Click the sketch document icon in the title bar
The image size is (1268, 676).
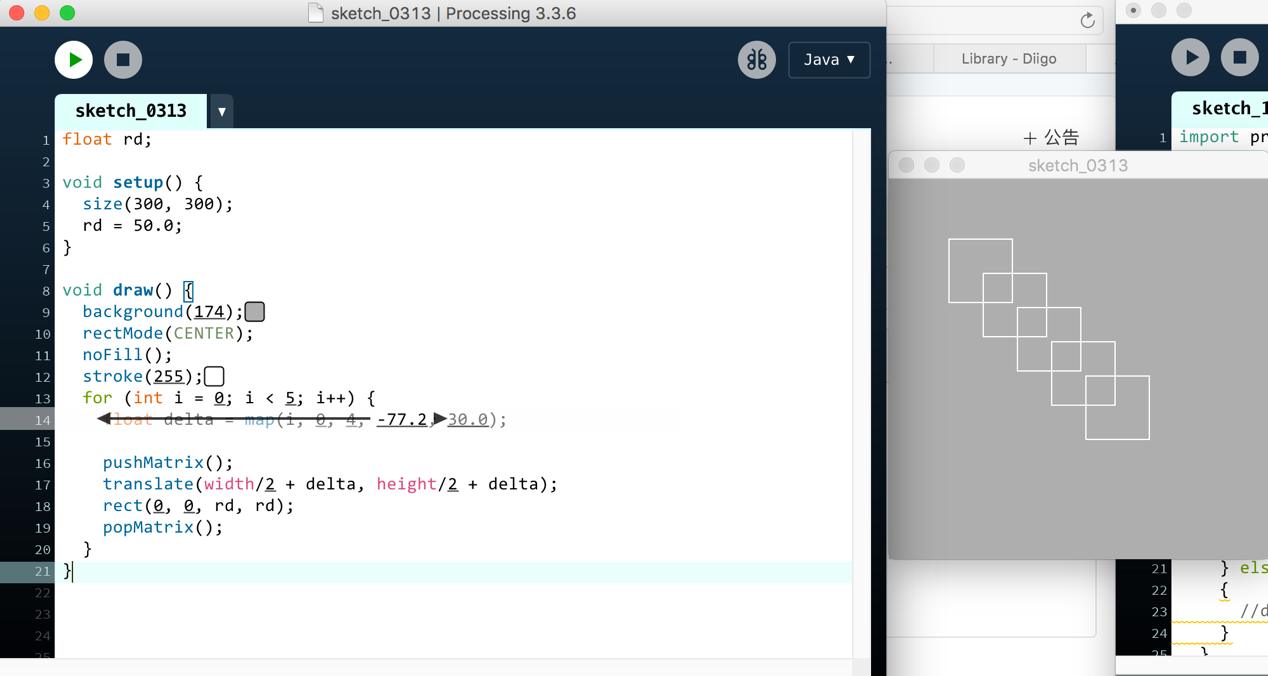click(x=315, y=13)
